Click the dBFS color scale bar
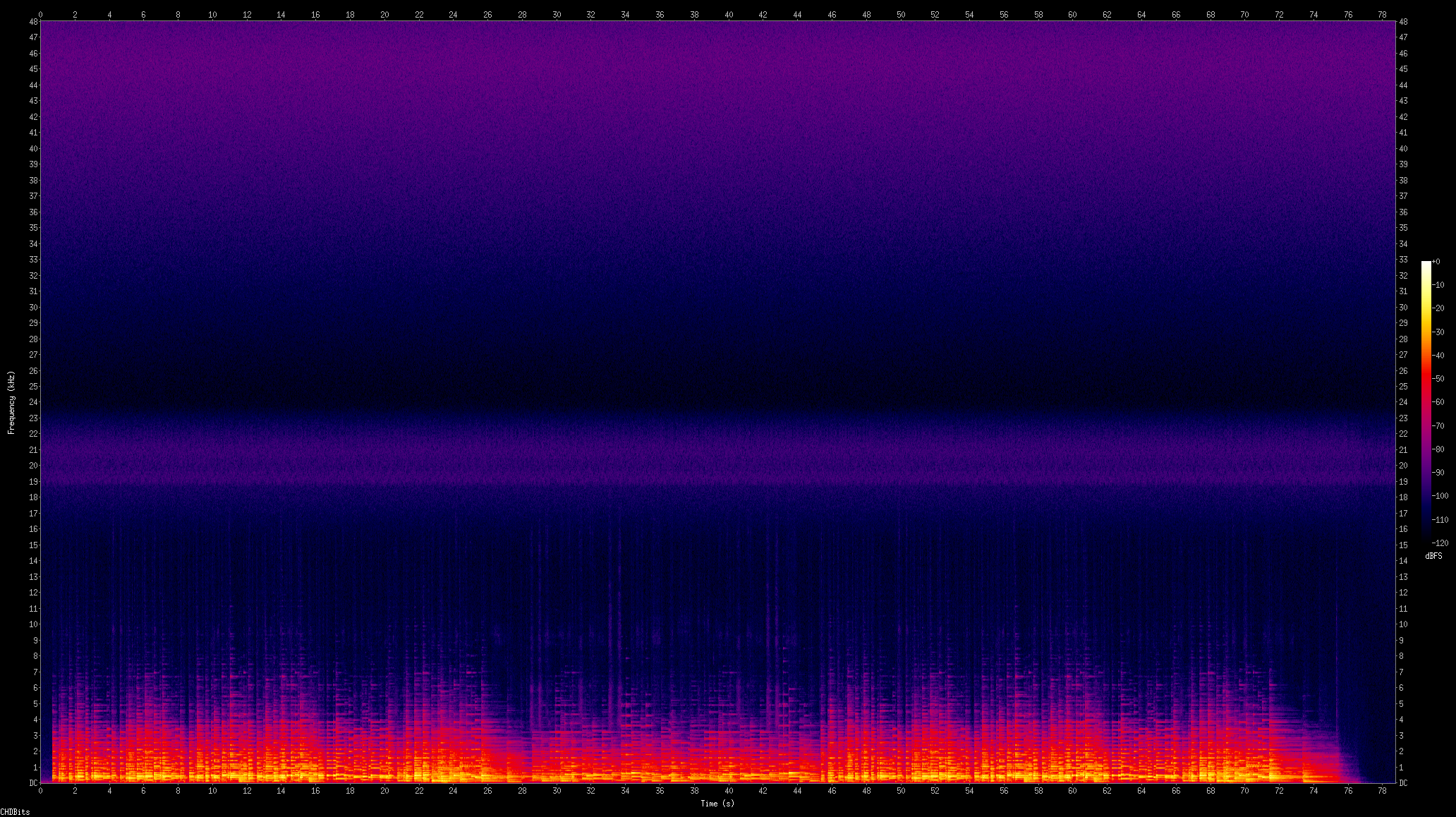1456x817 pixels. click(1426, 402)
